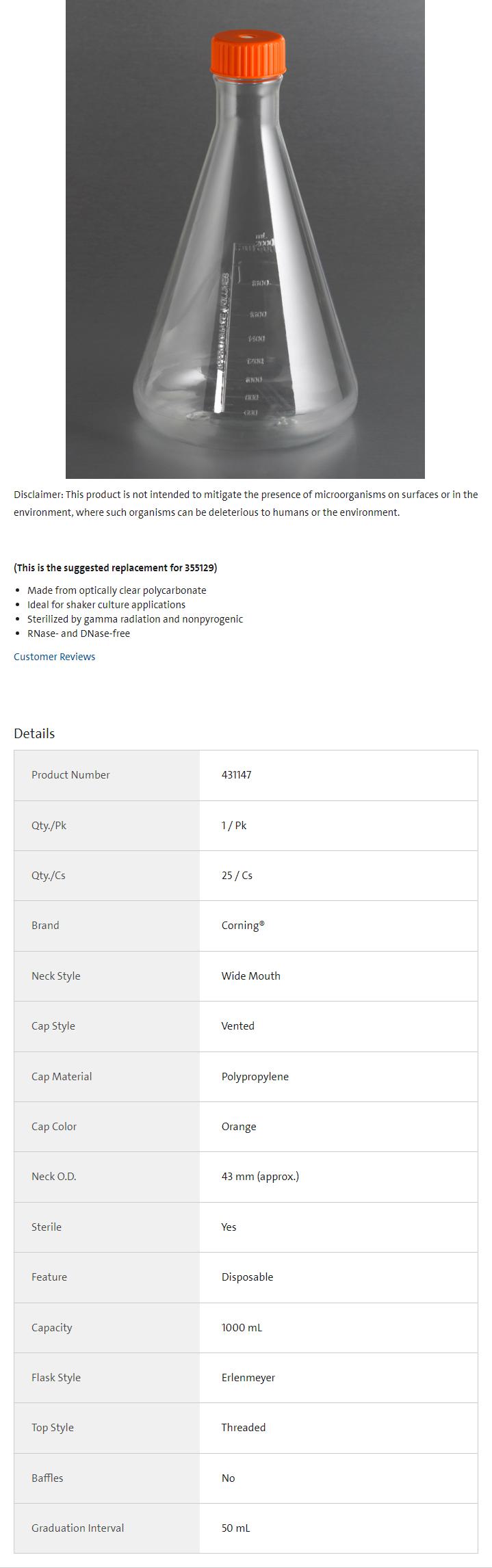
Task: Click the Details section heading
Action: pos(34,733)
